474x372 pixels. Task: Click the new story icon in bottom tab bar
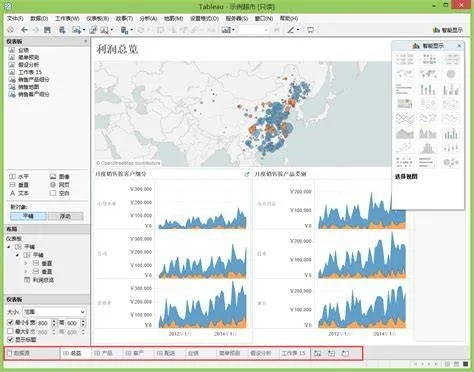tap(345, 353)
